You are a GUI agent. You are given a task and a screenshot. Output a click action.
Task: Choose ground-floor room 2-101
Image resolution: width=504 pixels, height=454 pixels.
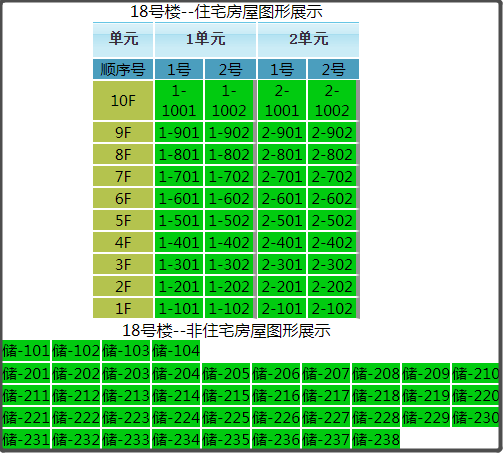[x=282, y=308]
